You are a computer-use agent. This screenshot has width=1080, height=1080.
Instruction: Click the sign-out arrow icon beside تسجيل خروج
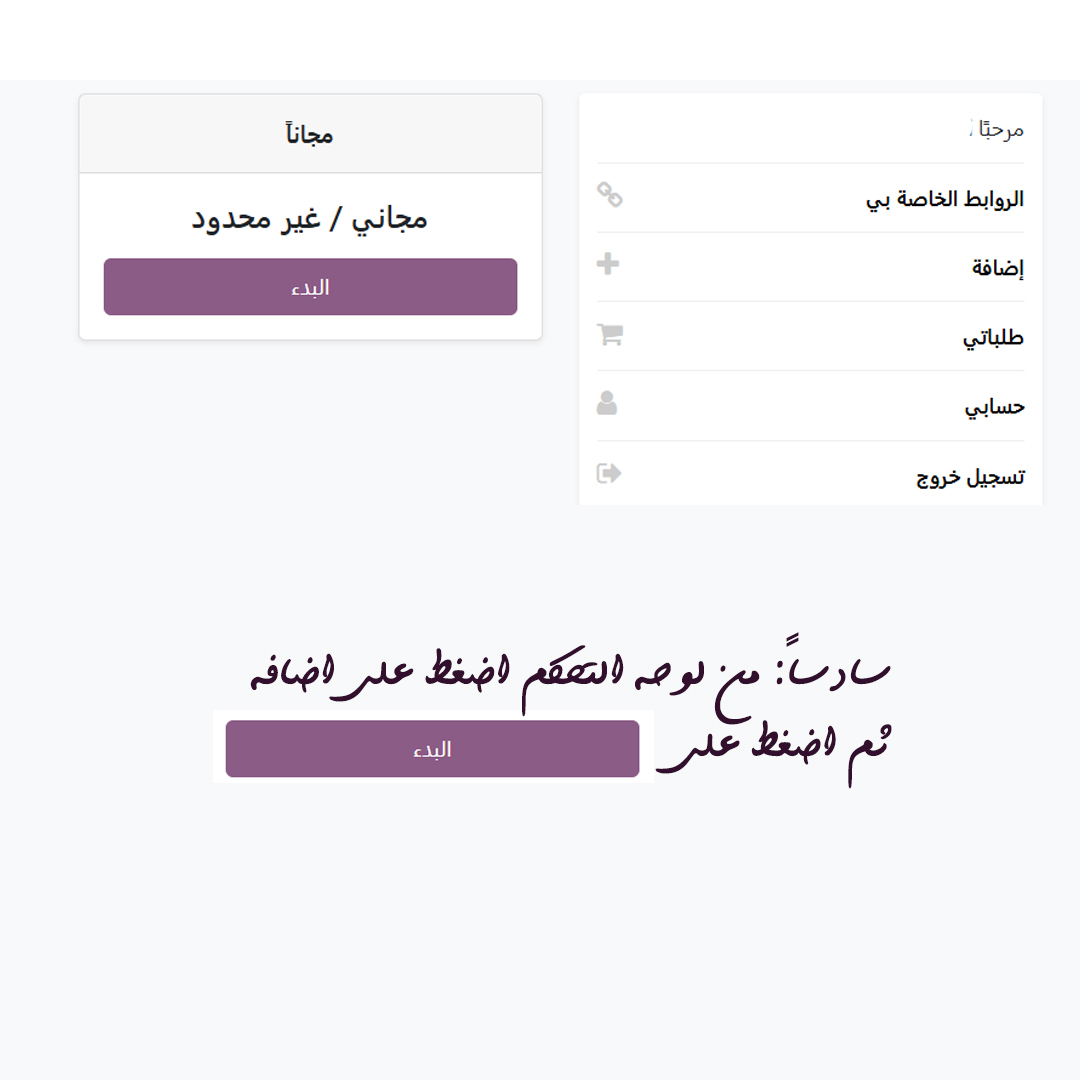point(609,473)
